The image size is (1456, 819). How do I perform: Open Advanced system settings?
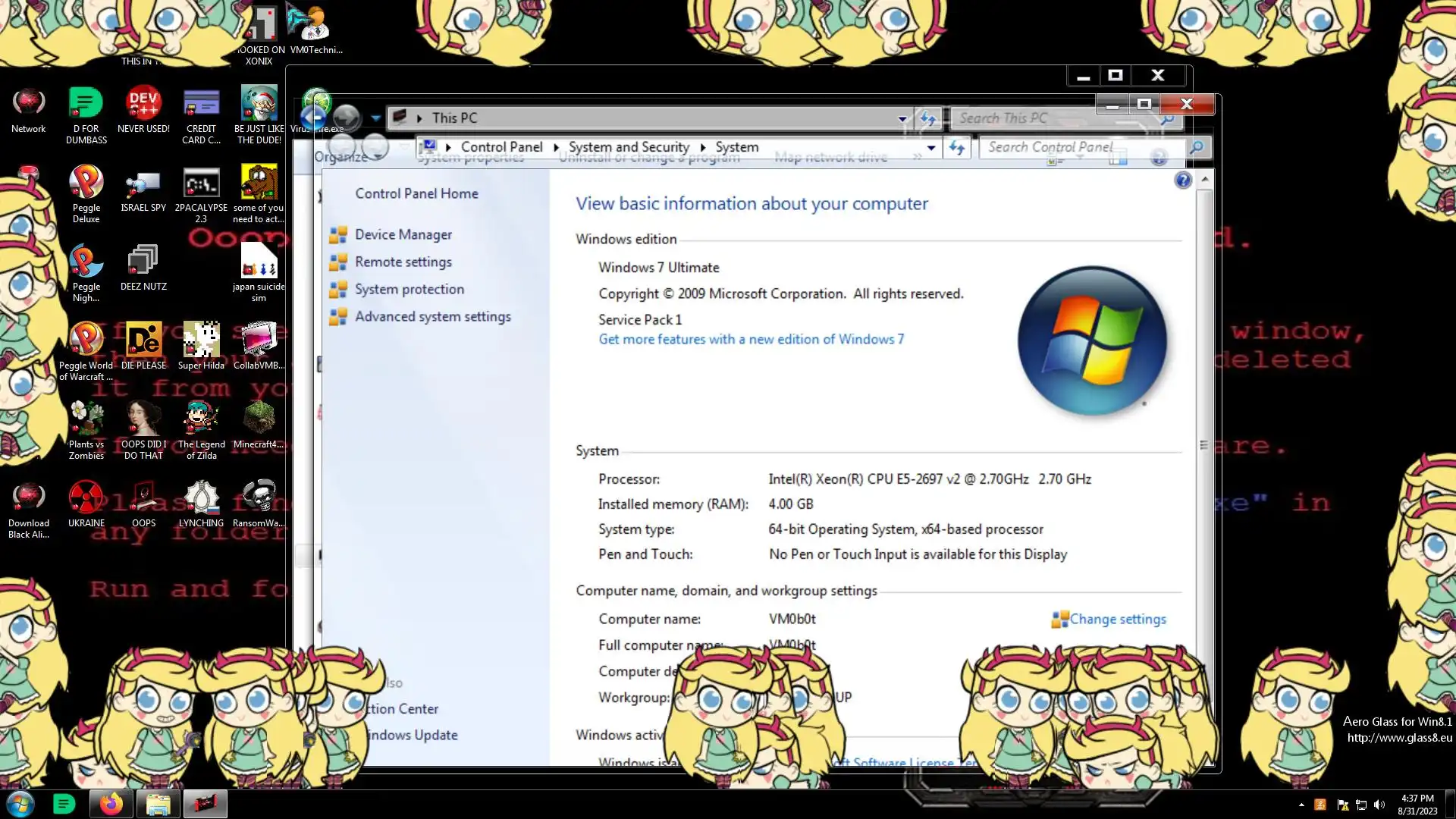(432, 317)
